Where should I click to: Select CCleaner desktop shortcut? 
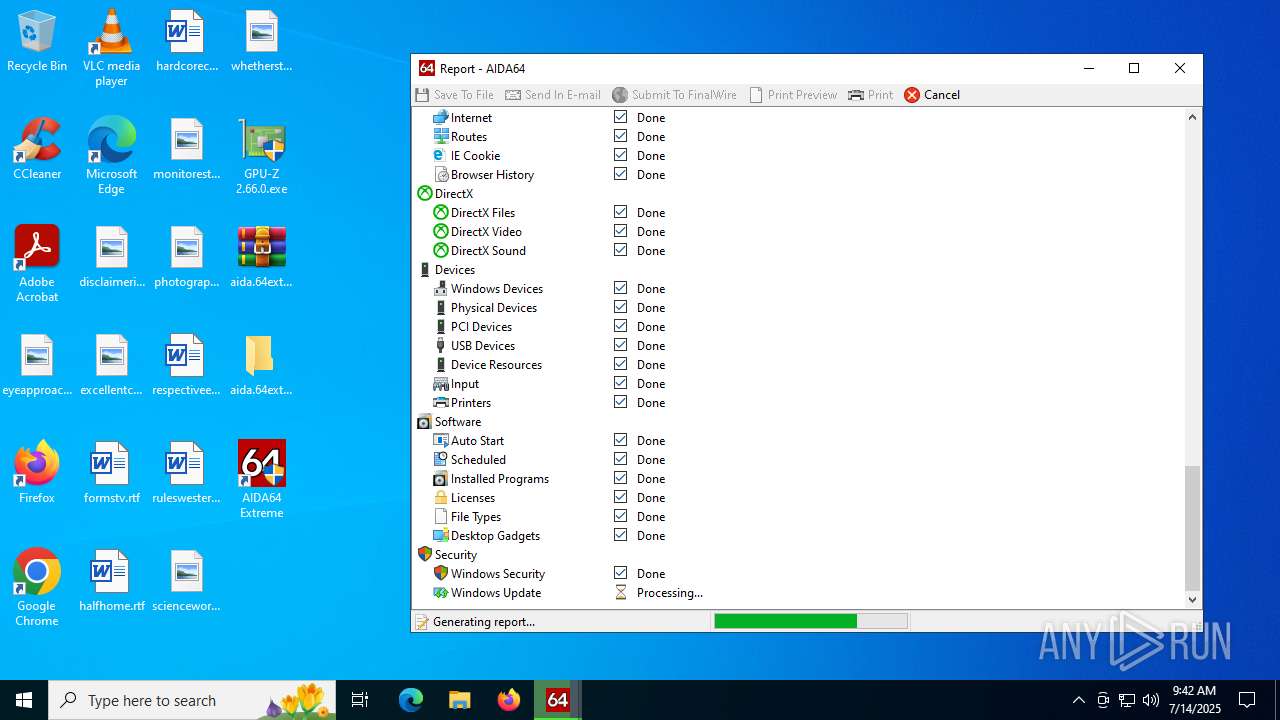(37, 149)
